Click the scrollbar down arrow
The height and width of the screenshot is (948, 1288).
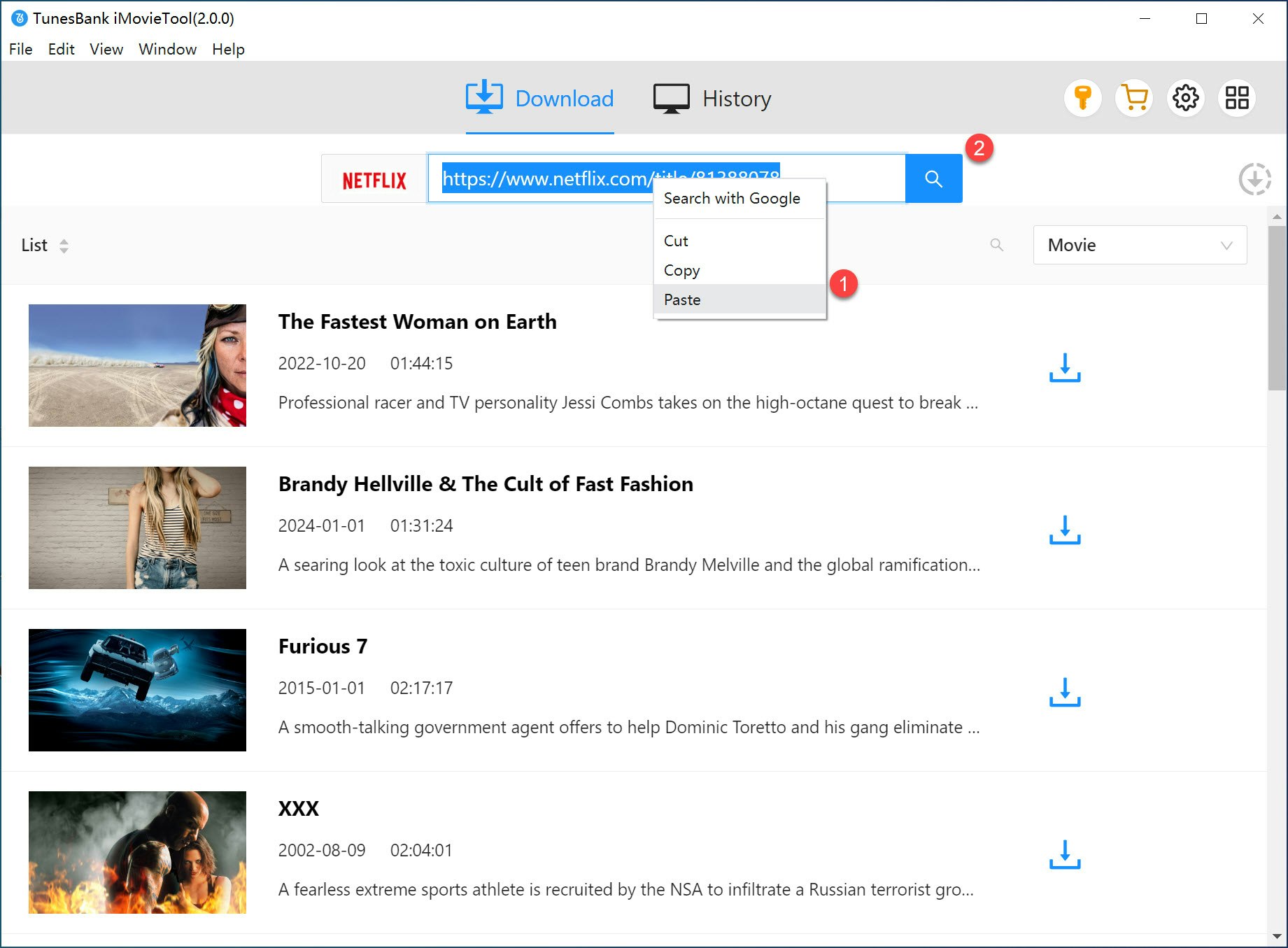coord(1277,935)
